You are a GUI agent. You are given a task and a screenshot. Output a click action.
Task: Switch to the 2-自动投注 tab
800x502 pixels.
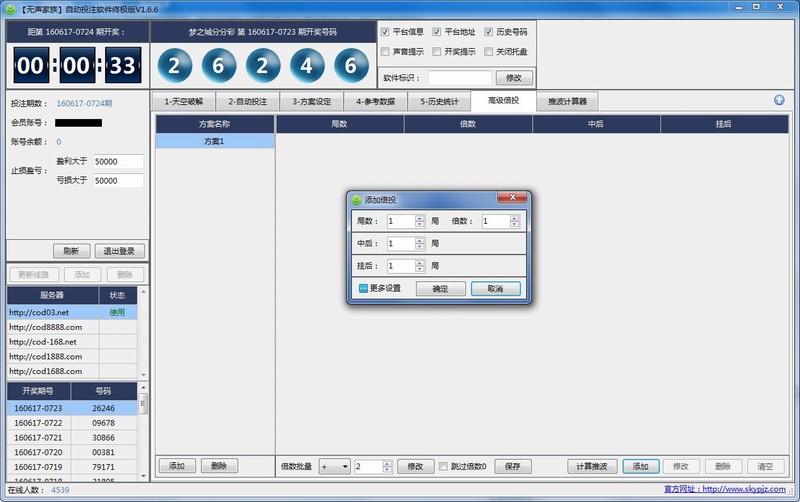point(246,101)
